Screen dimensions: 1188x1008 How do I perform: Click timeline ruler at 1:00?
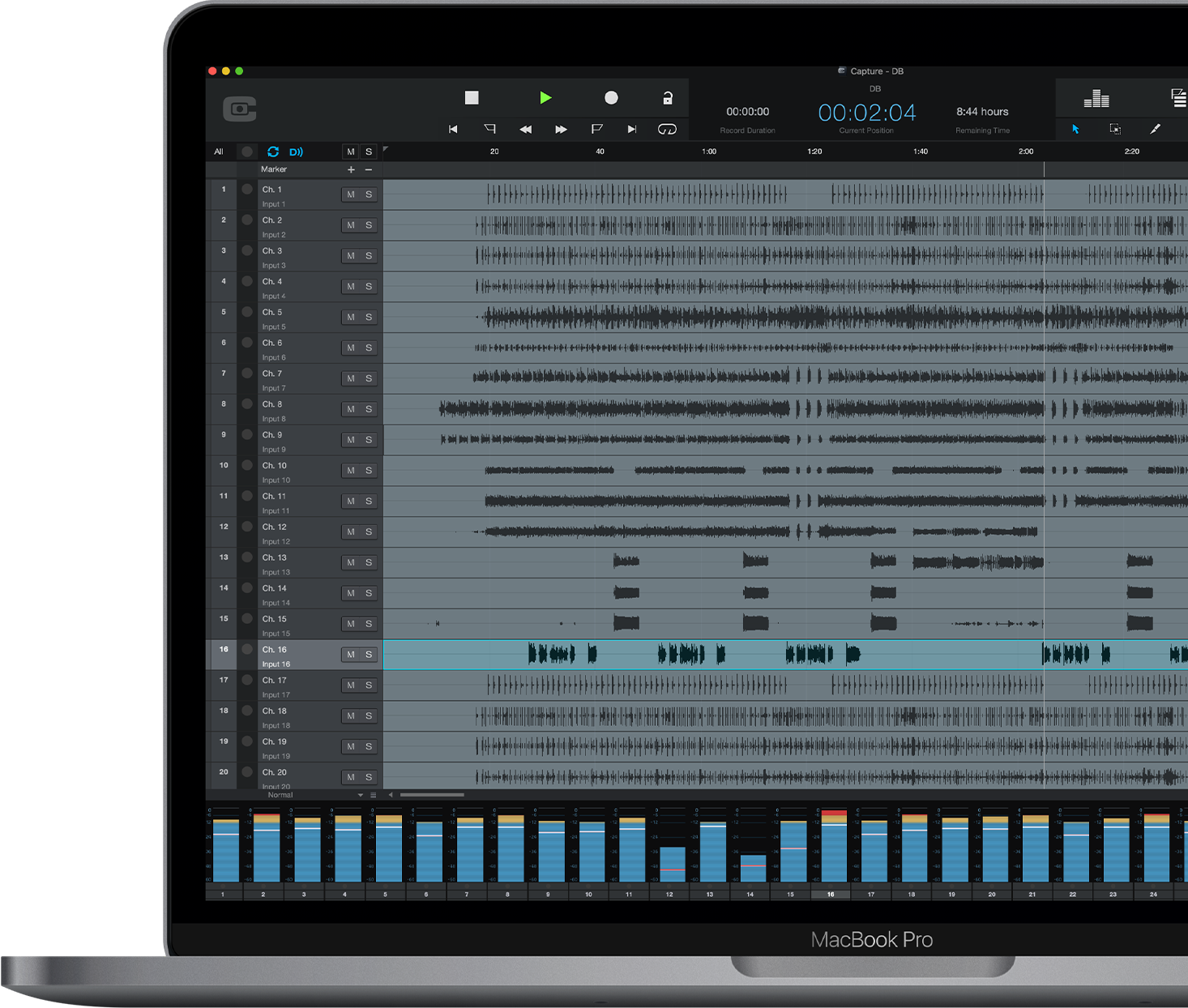(x=709, y=152)
